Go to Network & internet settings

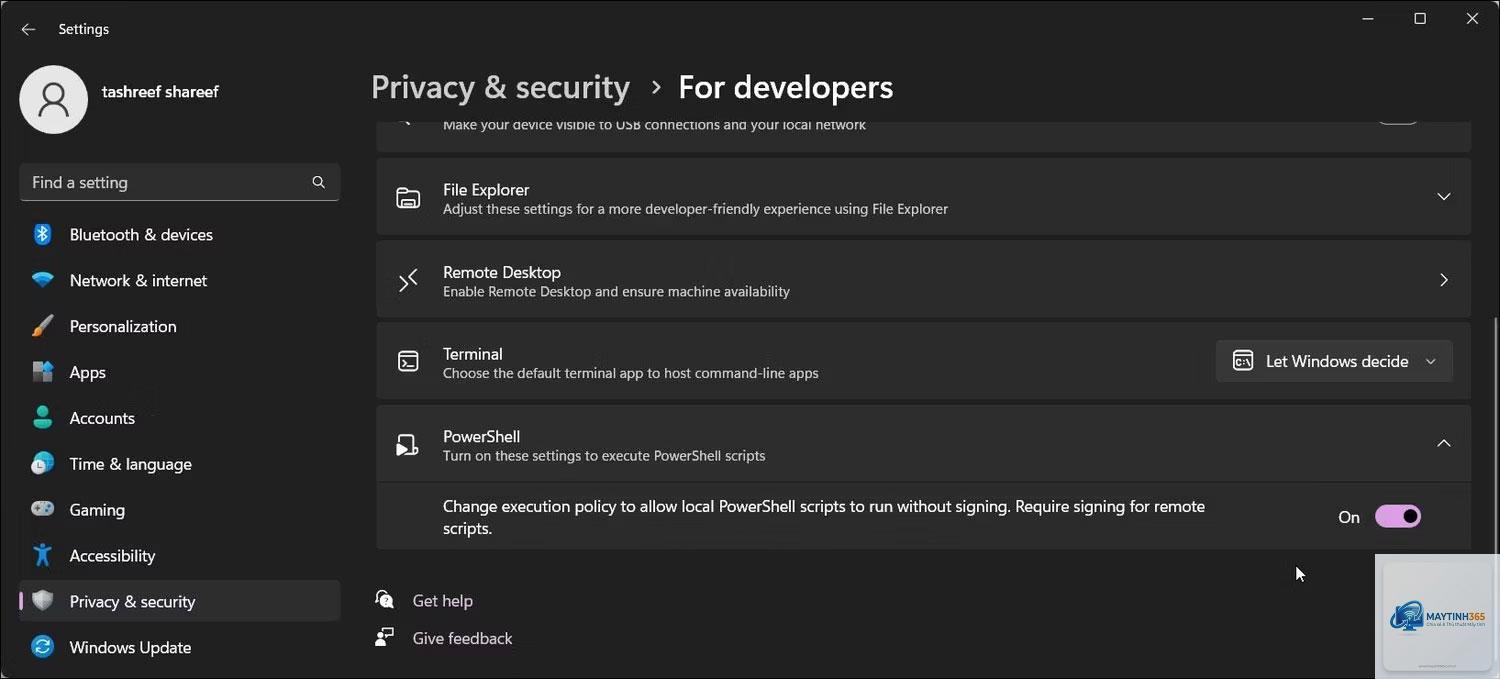tap(180, 280)
